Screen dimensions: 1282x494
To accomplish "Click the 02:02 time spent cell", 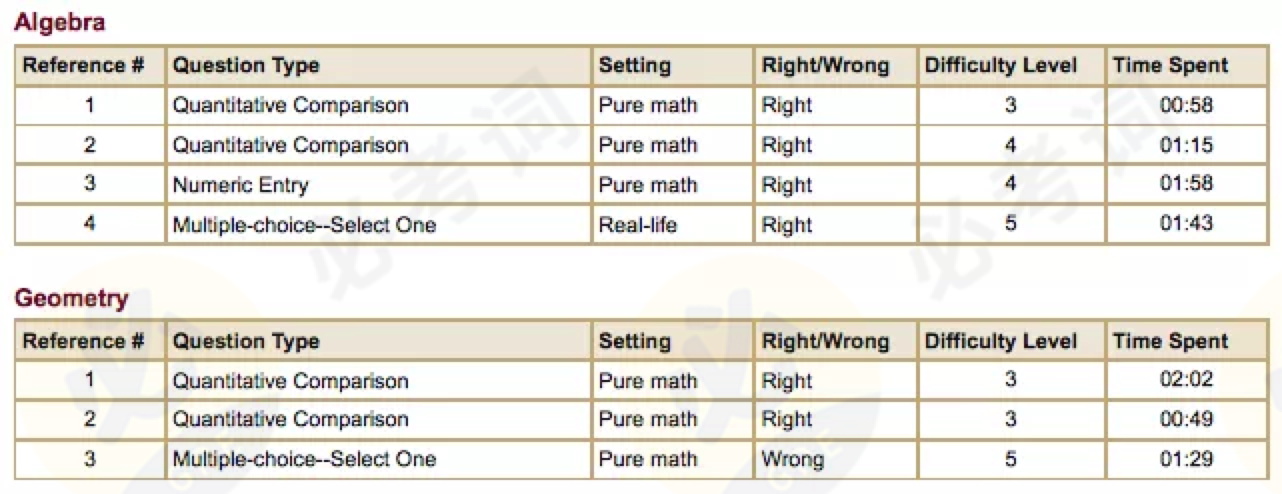I will point(1186,381).
